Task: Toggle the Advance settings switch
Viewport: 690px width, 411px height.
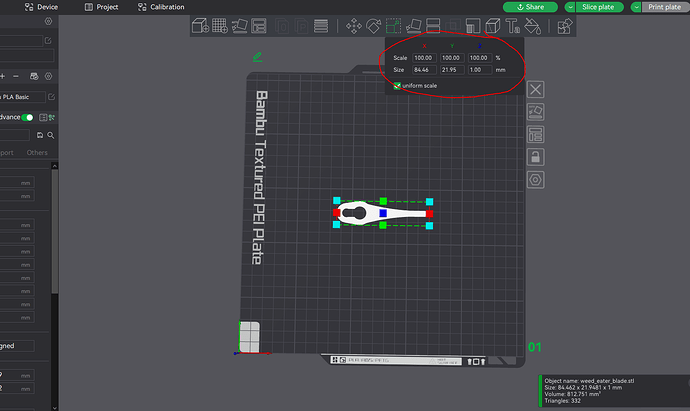Action: coord(27,117)
